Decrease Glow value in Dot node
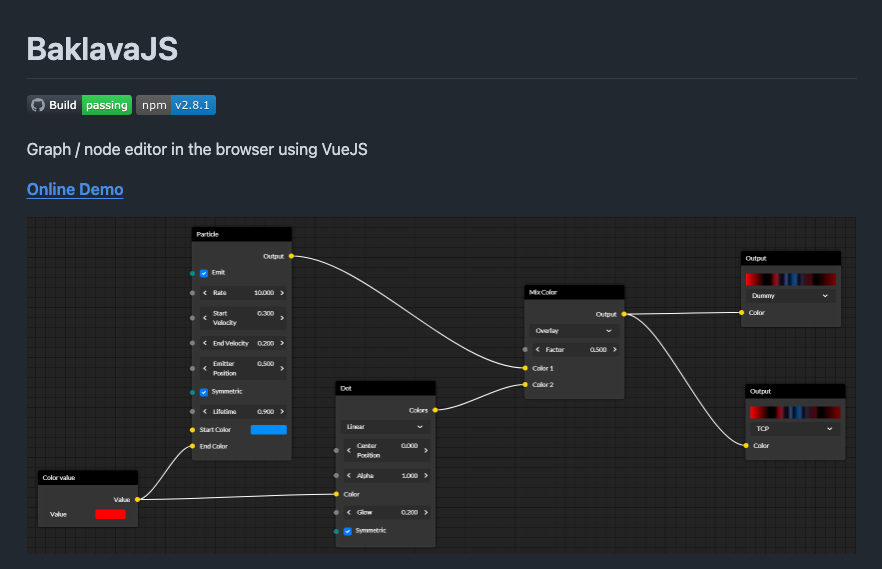This screenshot has height=569, width=882. tap(349, 512)
